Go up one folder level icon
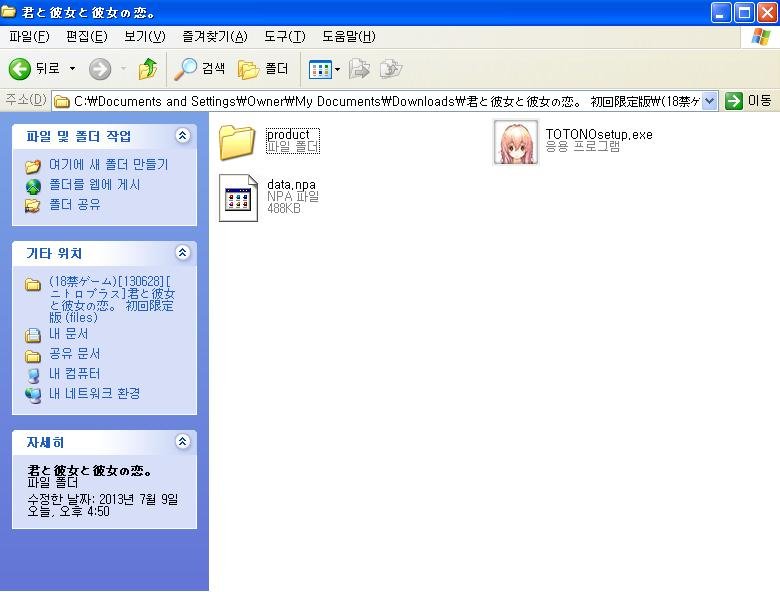Screen dimensions: 780x592 coord(147,69)
